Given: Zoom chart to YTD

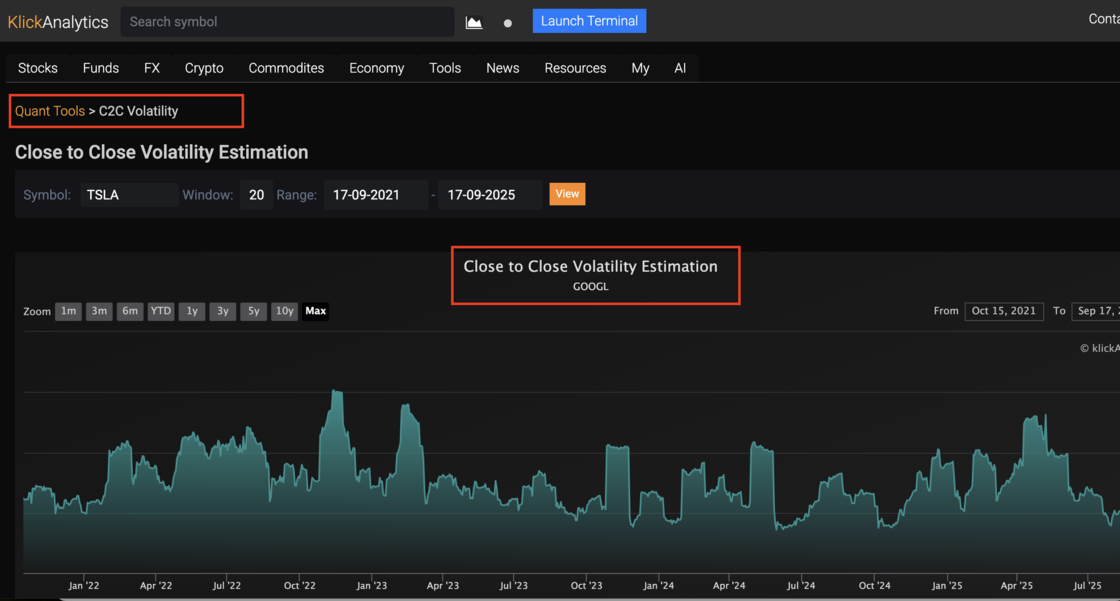Looking at the screenshot, I should (161, 311).
